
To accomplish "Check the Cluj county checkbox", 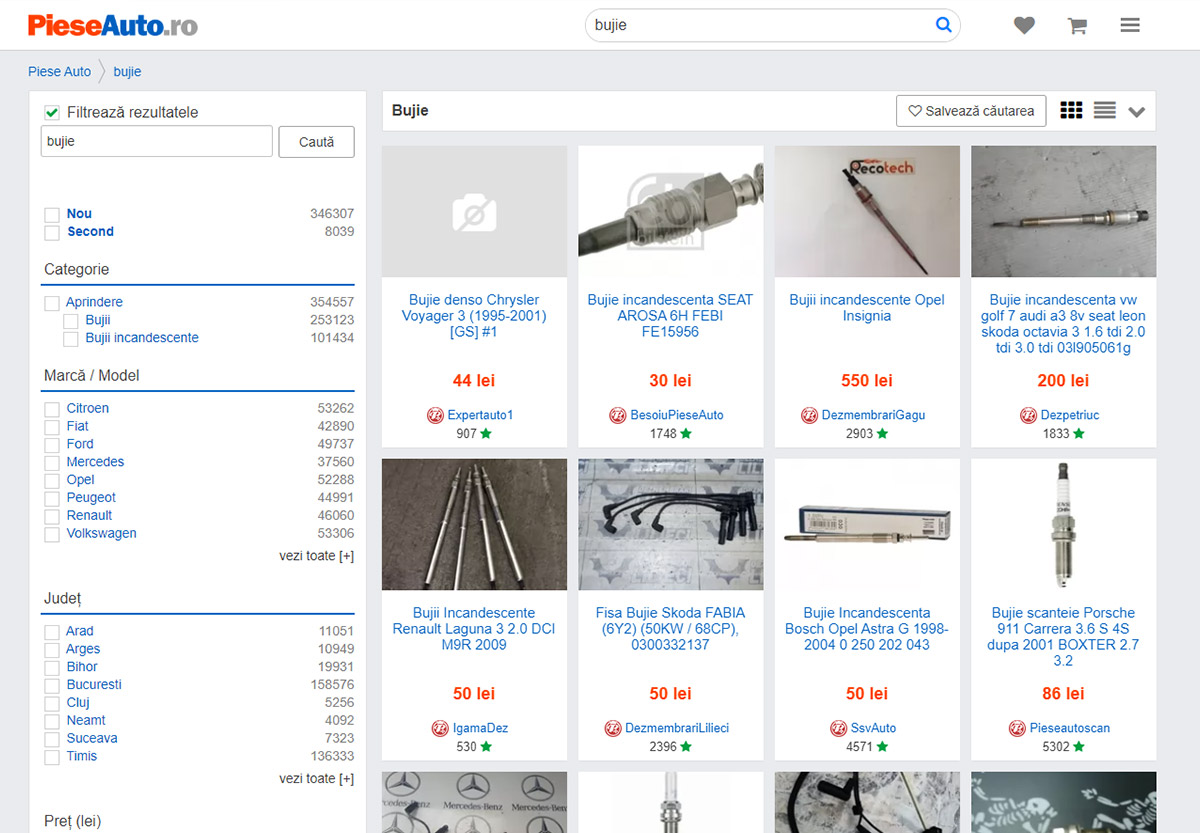I will pyautogui.click(x=52, y=703).
